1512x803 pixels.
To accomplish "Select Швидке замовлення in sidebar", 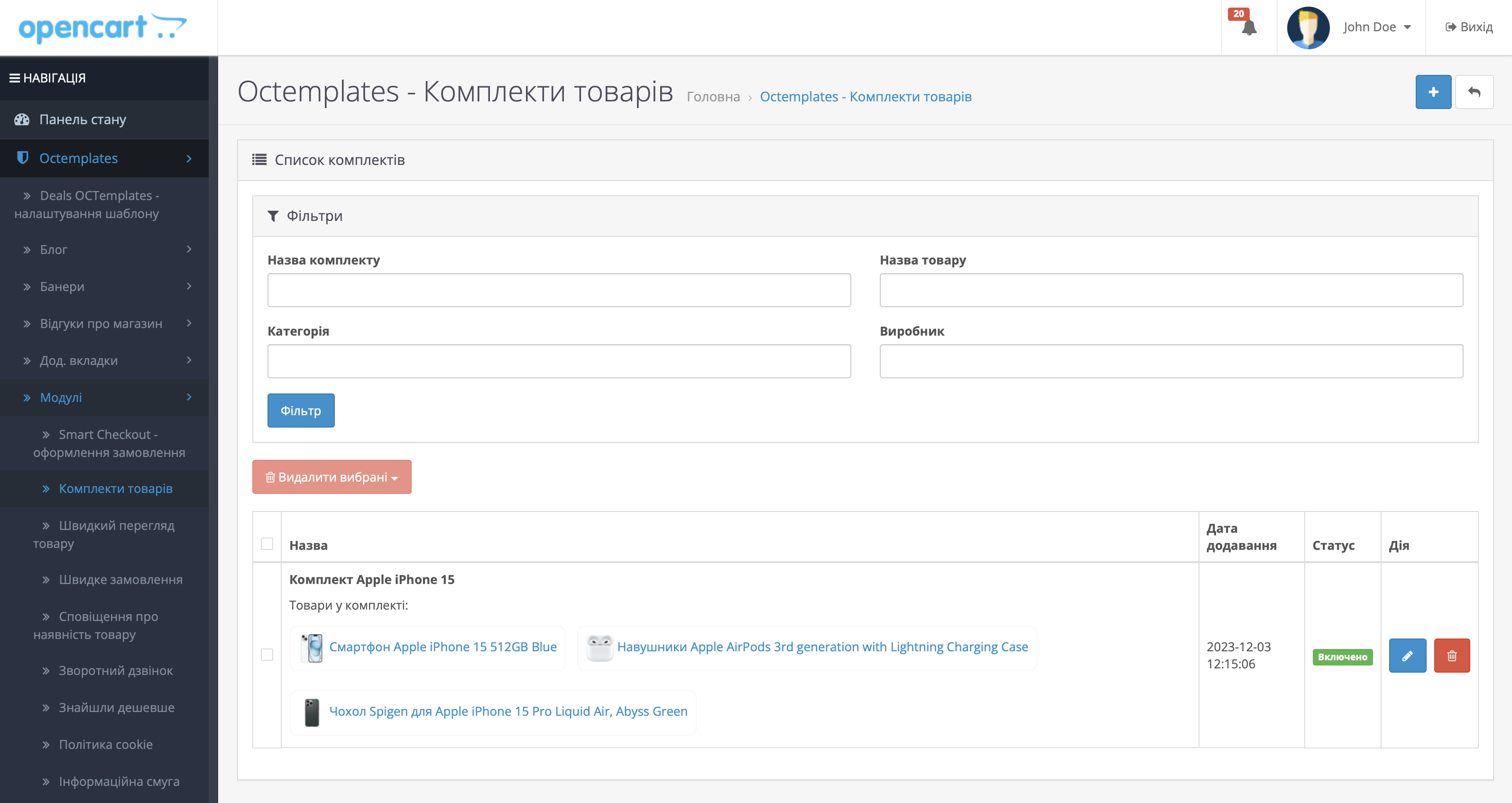I will click(x=120, y=580).
